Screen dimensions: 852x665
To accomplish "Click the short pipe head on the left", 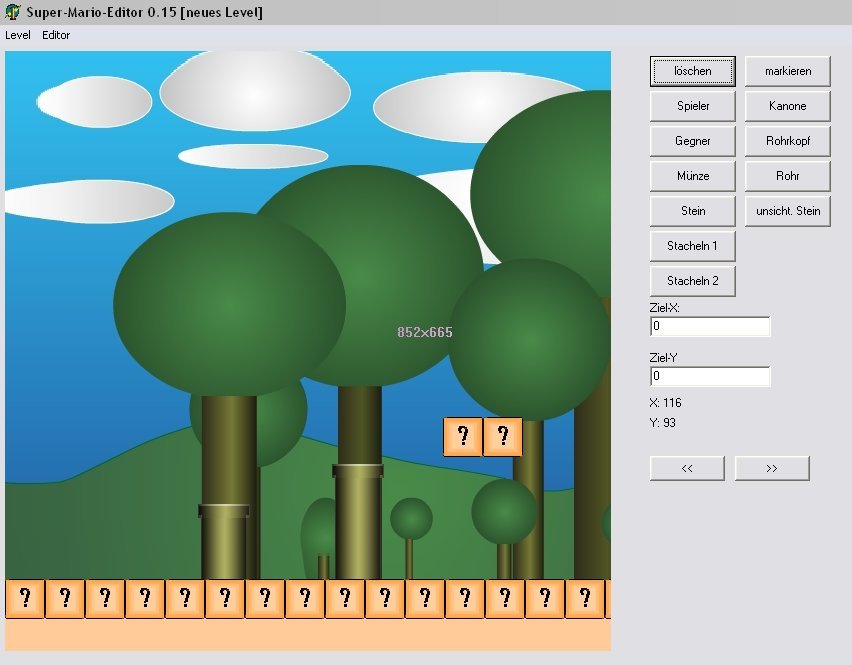I will point(224,511).
